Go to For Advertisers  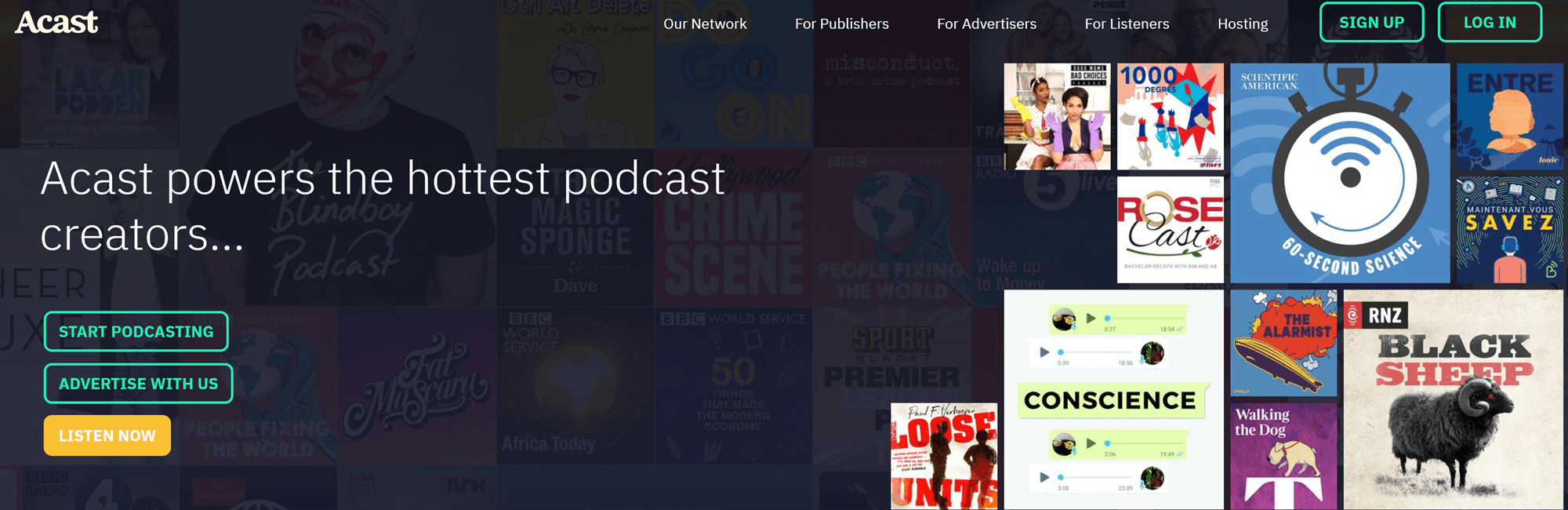point(986,24)
